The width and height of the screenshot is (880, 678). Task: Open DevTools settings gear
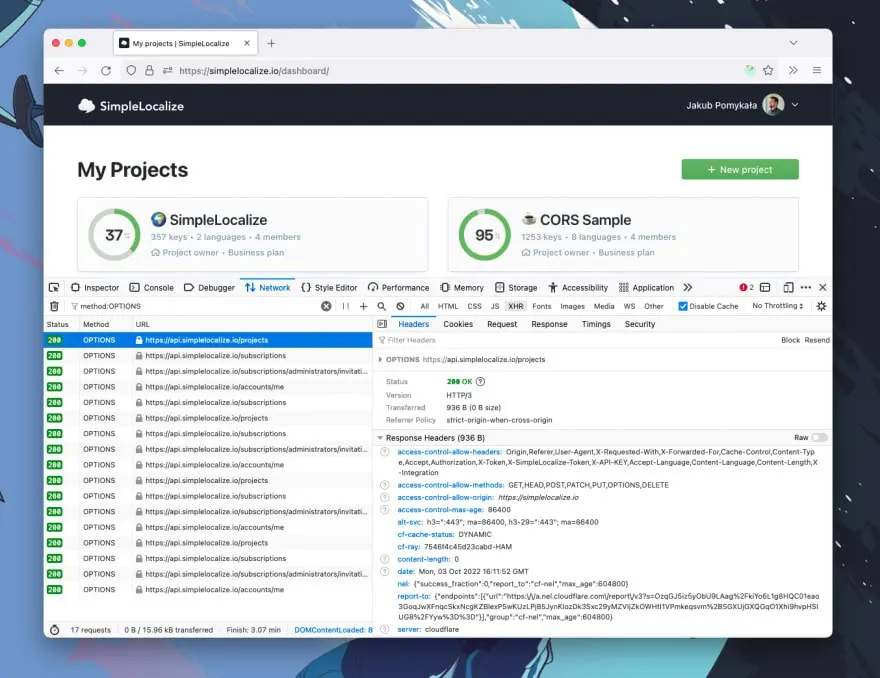point(822,306)
